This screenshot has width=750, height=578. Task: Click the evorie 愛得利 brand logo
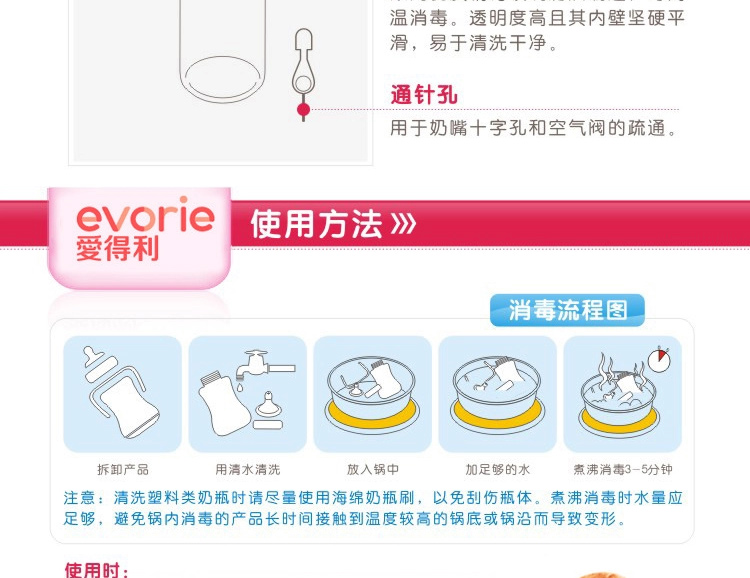[145, 229]
